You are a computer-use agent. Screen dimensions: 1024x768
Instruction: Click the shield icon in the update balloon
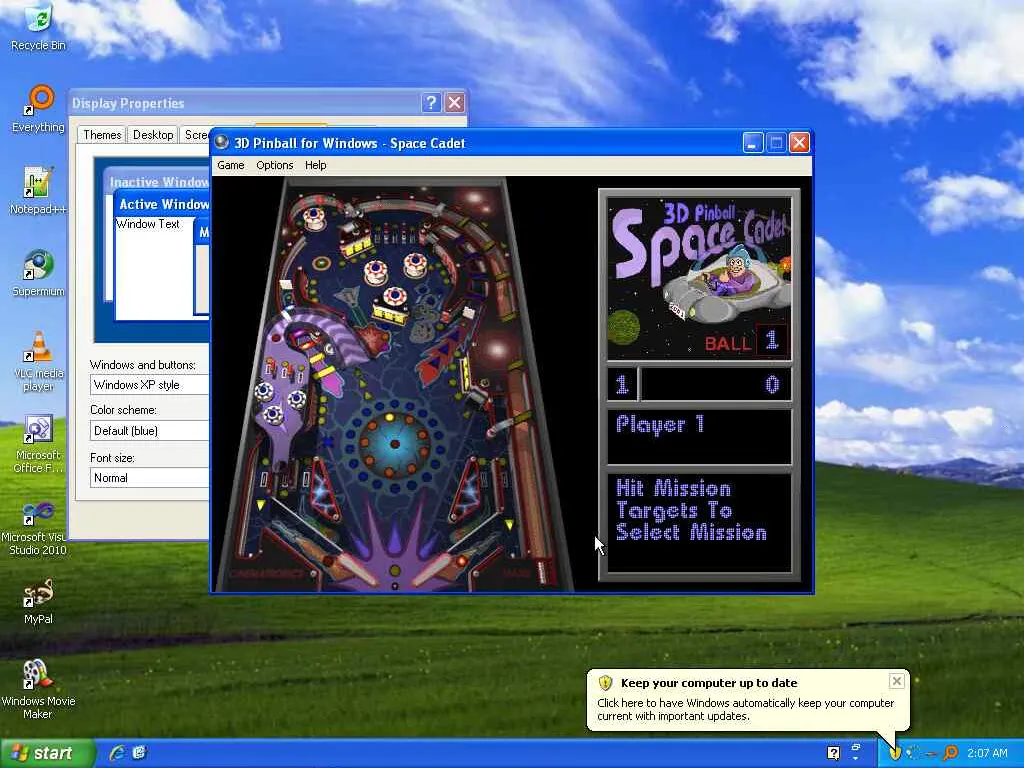(605, 682)
